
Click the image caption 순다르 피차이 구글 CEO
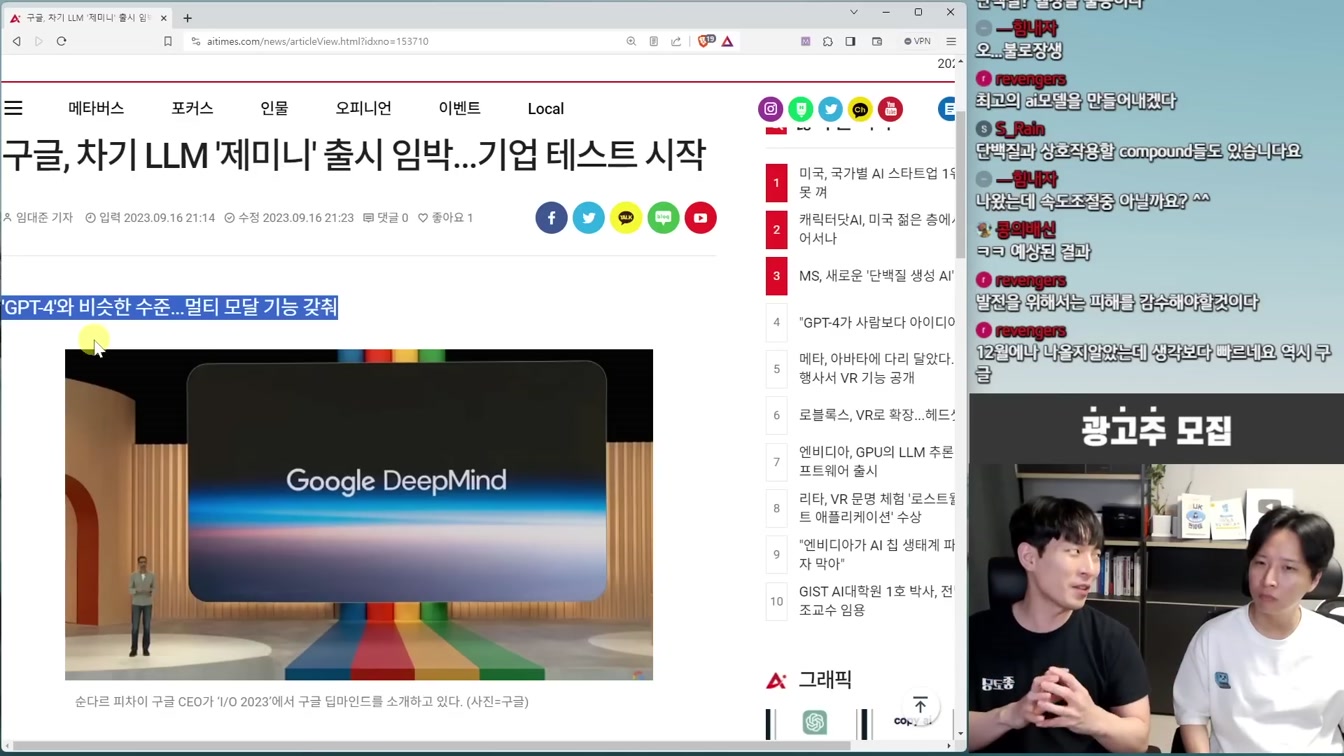[302, 702]
